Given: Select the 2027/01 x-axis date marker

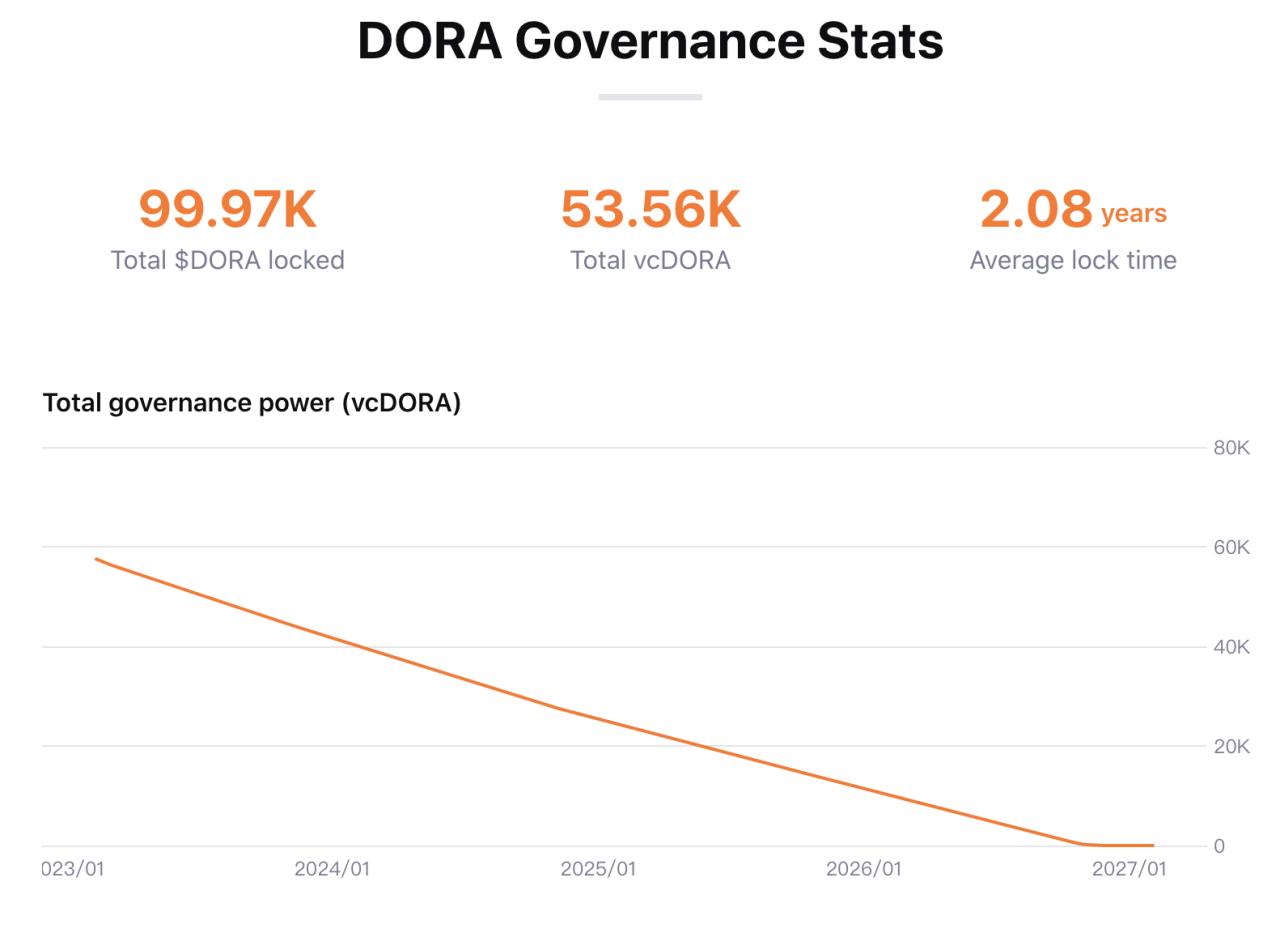Looking at the screenshot, I should tap(1129, 869).
